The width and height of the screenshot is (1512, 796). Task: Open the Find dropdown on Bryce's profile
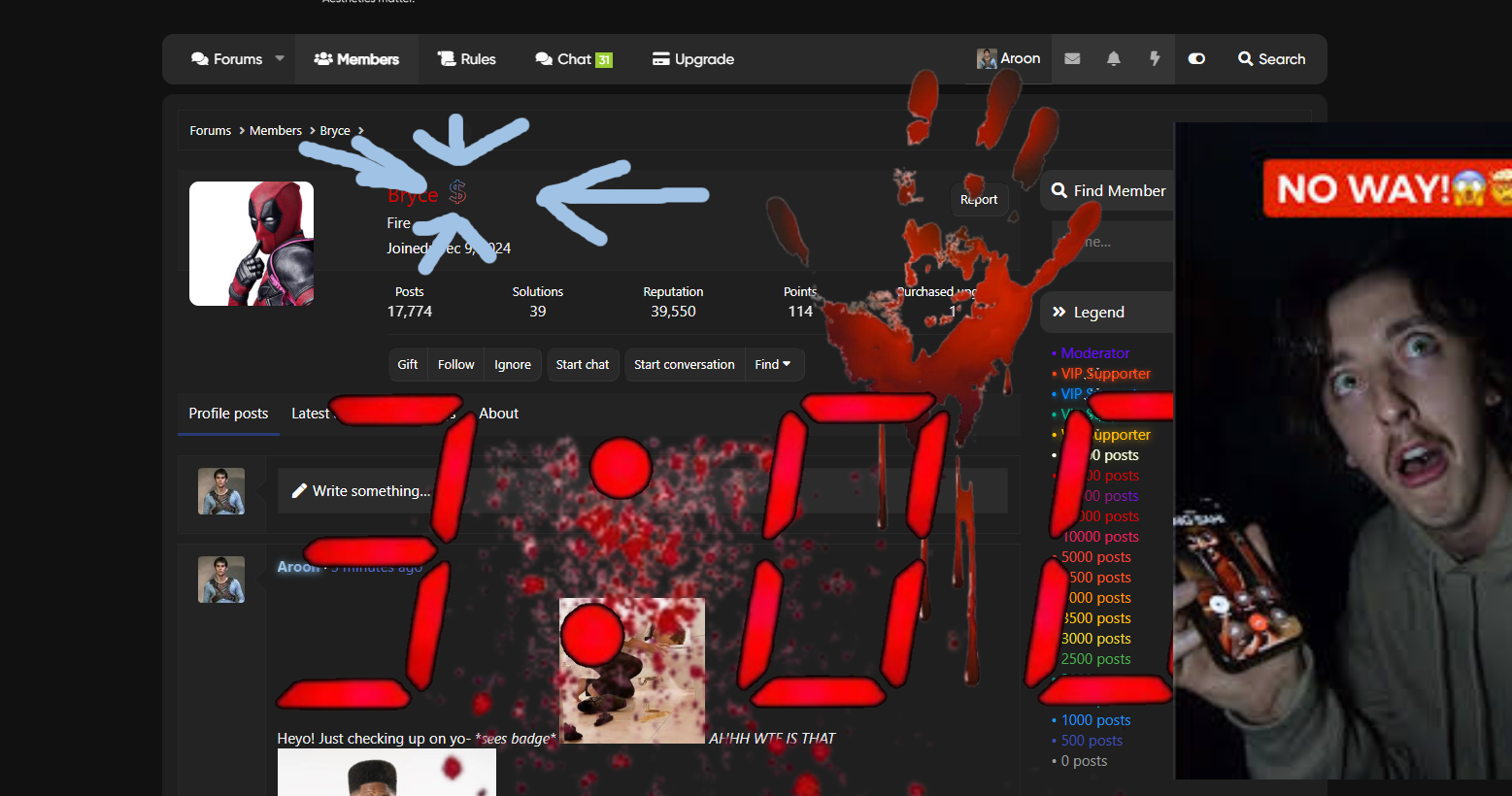(773, 365)
